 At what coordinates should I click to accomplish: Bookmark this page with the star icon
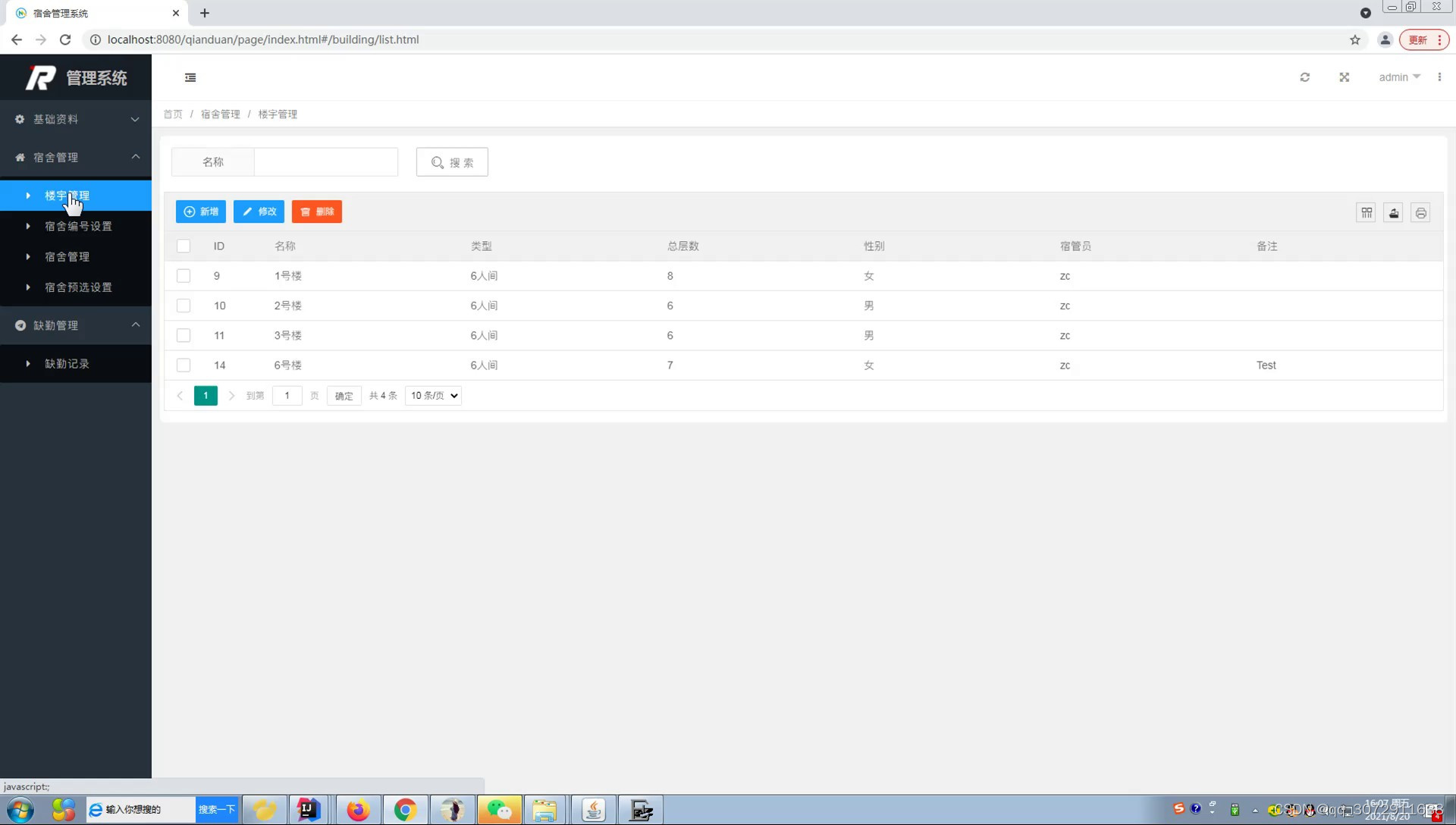tap(1355, 39)
